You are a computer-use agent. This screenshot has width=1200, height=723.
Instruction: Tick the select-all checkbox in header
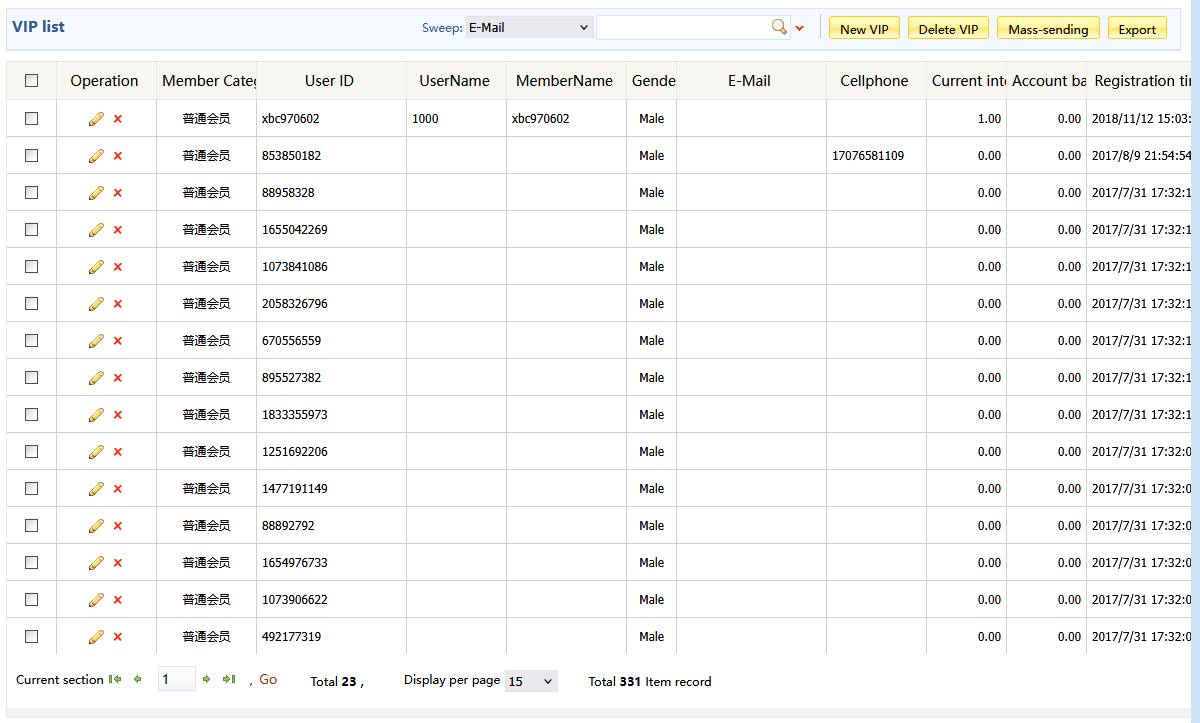[32, 81]
